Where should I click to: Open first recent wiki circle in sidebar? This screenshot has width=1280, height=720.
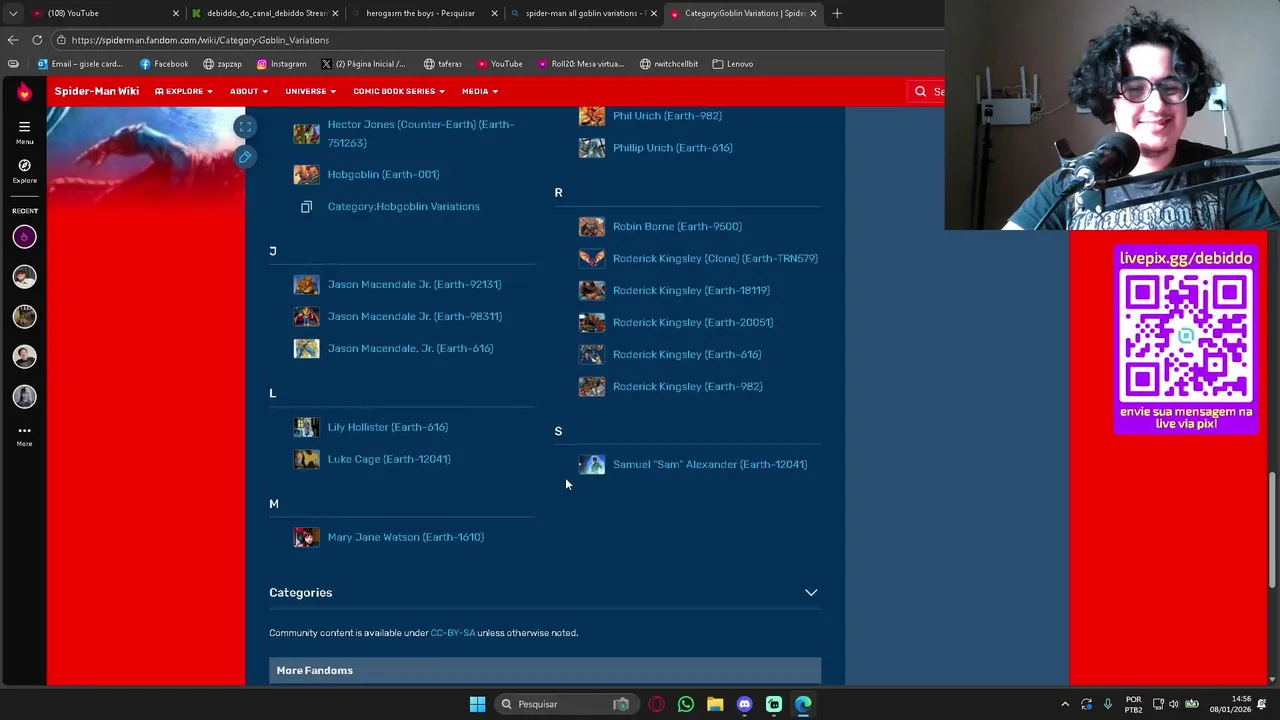pyautogui.click(x=25, y=237)
